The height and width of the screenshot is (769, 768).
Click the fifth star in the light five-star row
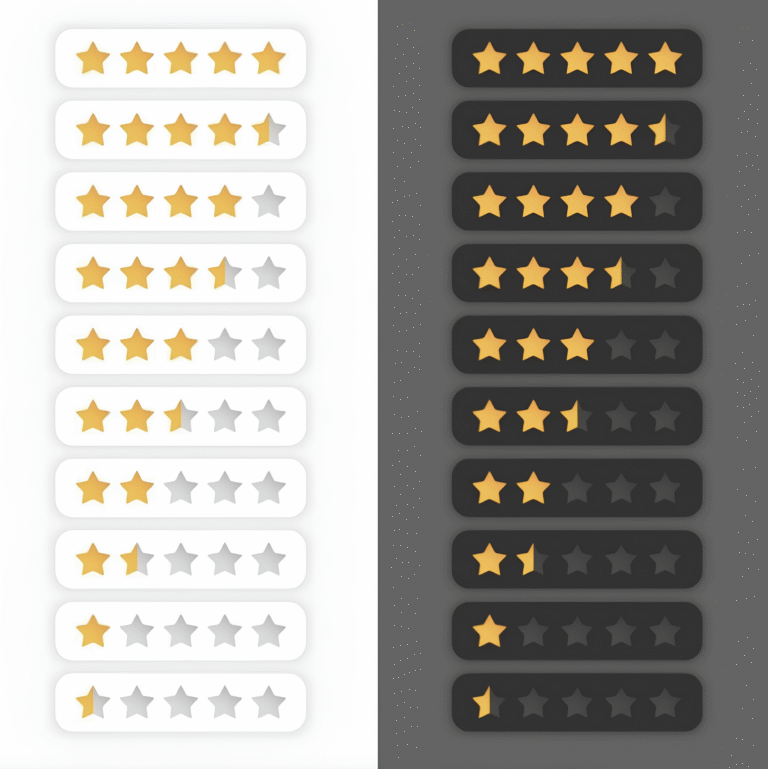(268, 58)
